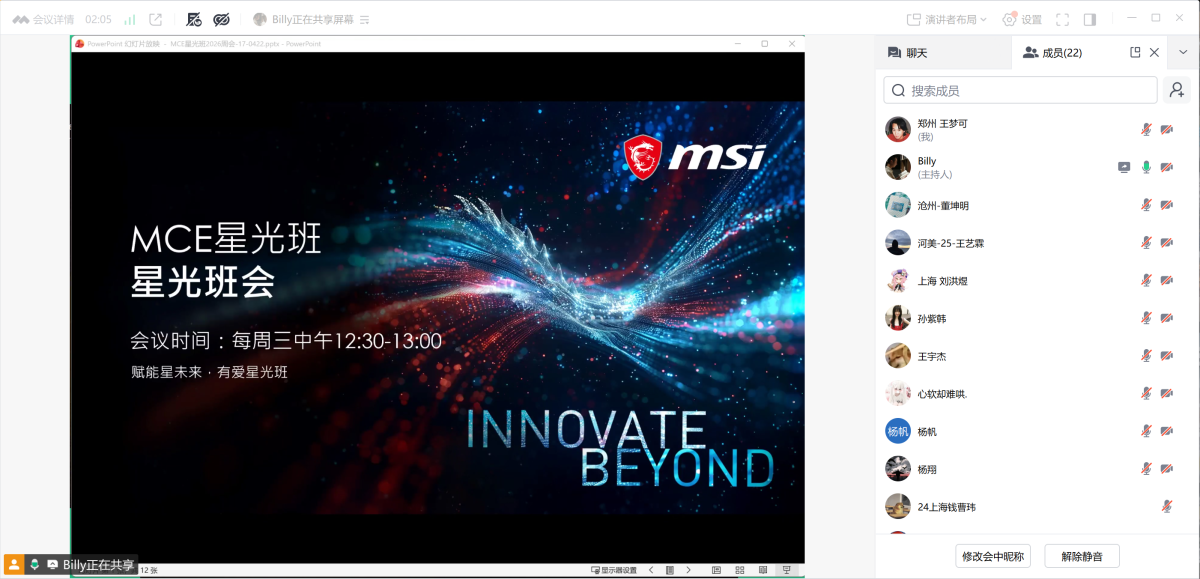This screenshot has width=1200, height=579.
Task: Switch PowerPoint to reading view icon
Action: click(764, 570)
